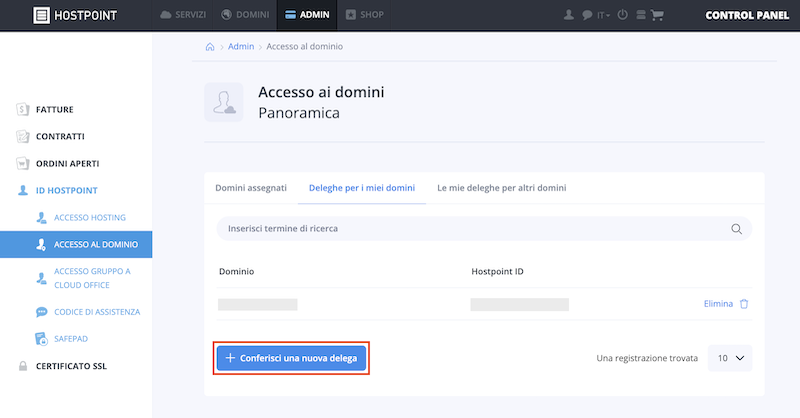Click the Codice di assistenza speech icon
Image resolution: width=800 pixels, height=418 pixels.
(x=41, y=312)
